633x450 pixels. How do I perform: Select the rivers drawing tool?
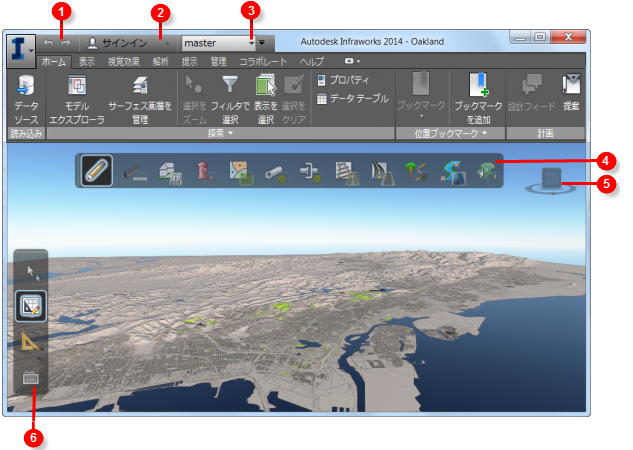453,173
